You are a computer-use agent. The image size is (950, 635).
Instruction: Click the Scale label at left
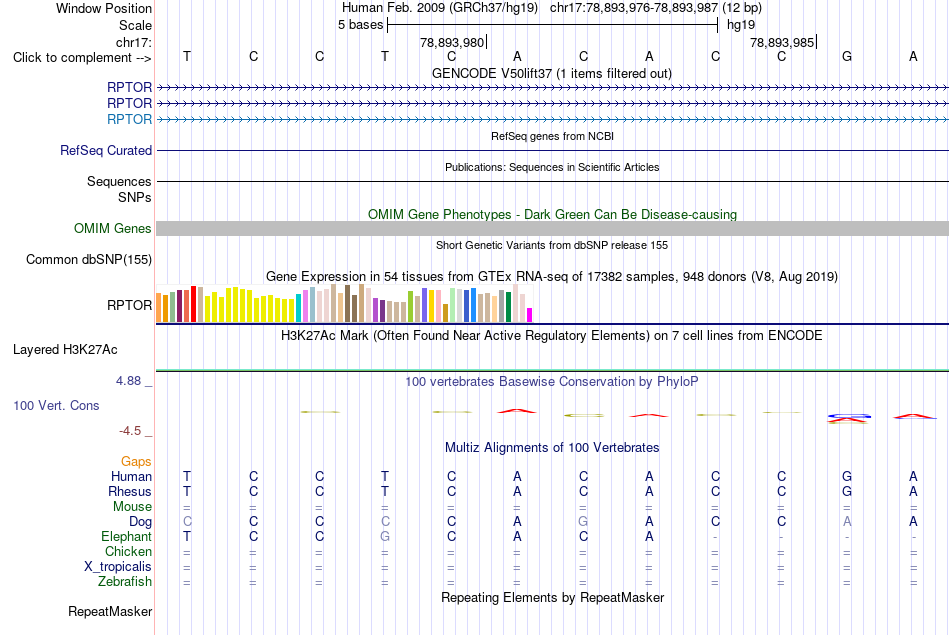pyautogui.click(x=135, y=25)
